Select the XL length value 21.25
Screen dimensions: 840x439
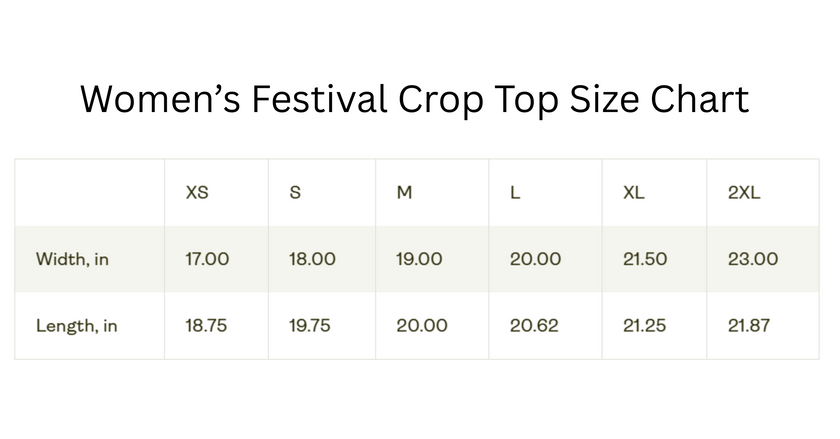pos(645,325)
